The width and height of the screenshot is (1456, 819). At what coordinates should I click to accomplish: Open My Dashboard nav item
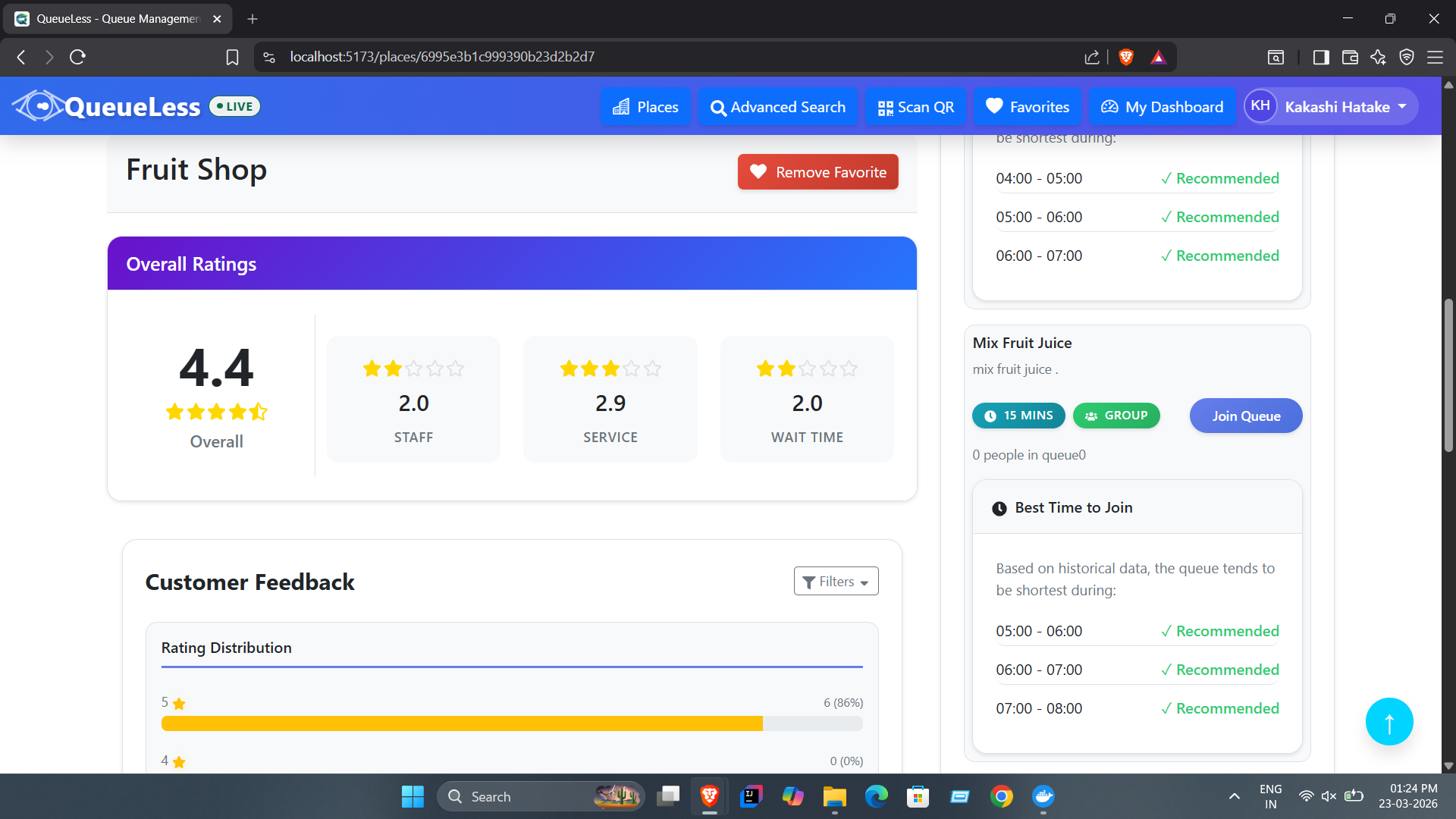click(1162, 107)
